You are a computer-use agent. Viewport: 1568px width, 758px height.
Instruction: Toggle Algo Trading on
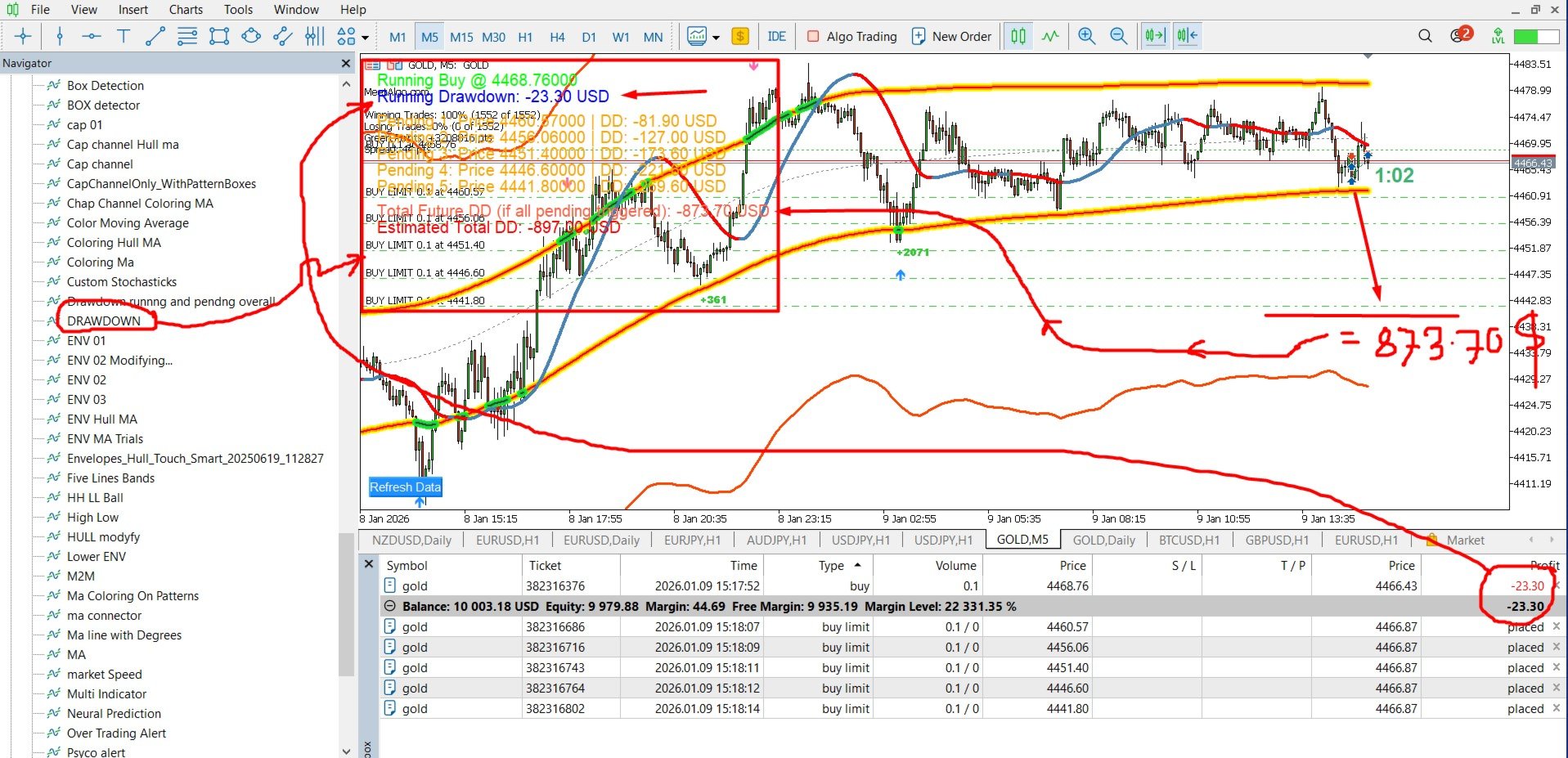pyautogui.click(x=851, y=36)
